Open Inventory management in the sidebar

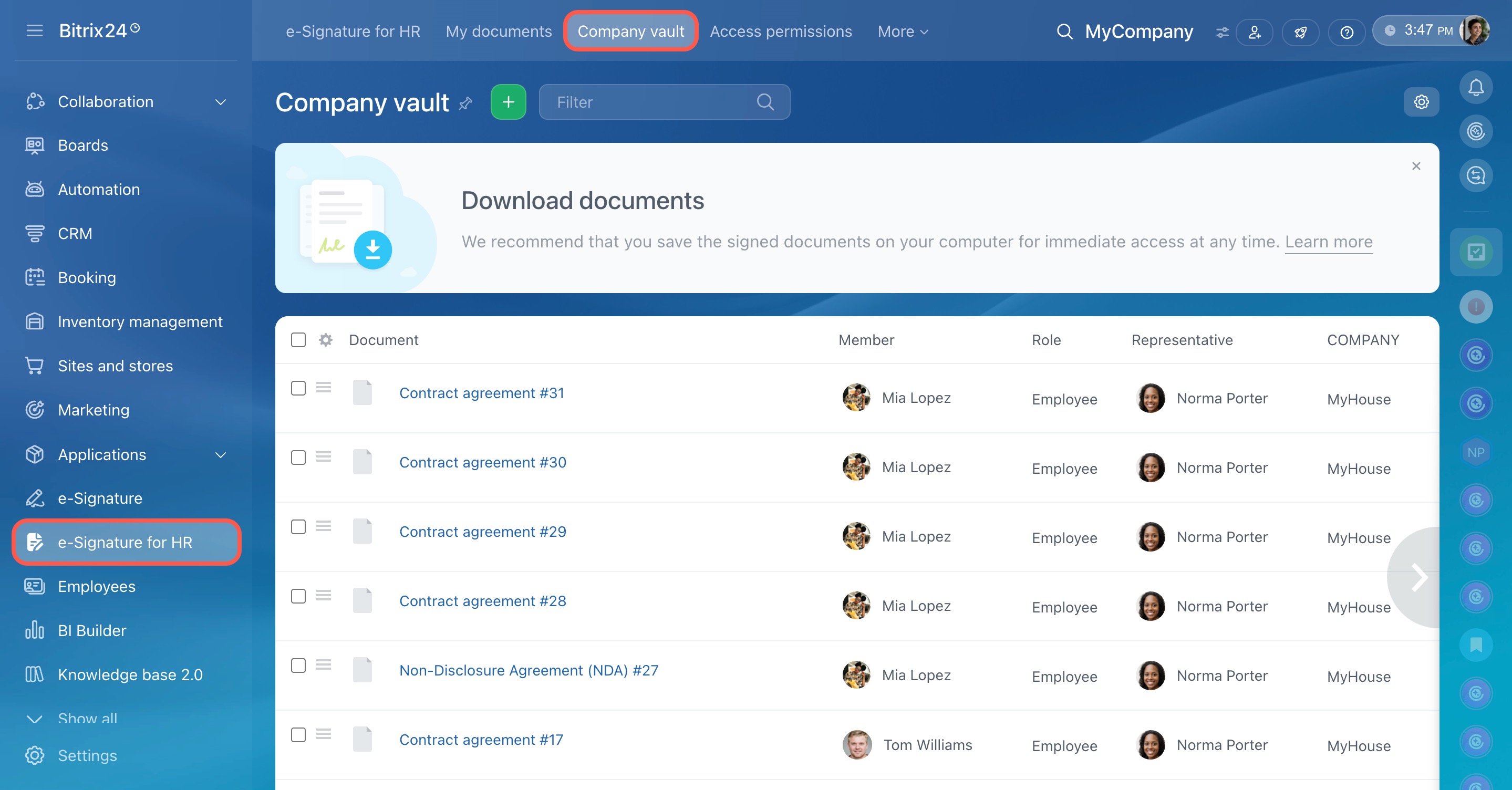140,321
